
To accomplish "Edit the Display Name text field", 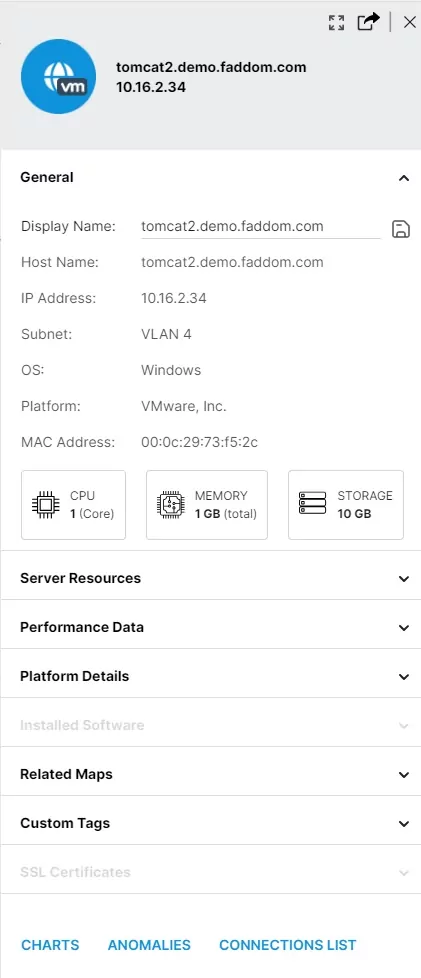I will (x=261, y=227).
